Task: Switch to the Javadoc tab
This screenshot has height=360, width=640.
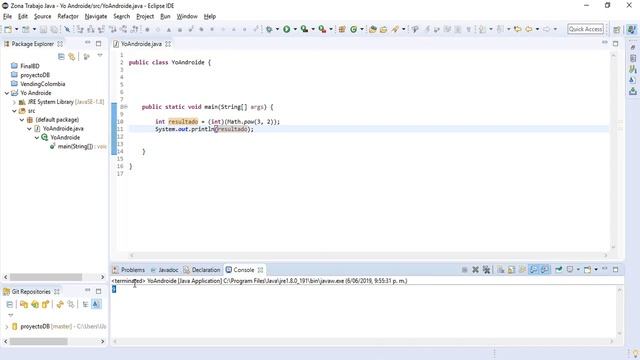Action: 164,270
